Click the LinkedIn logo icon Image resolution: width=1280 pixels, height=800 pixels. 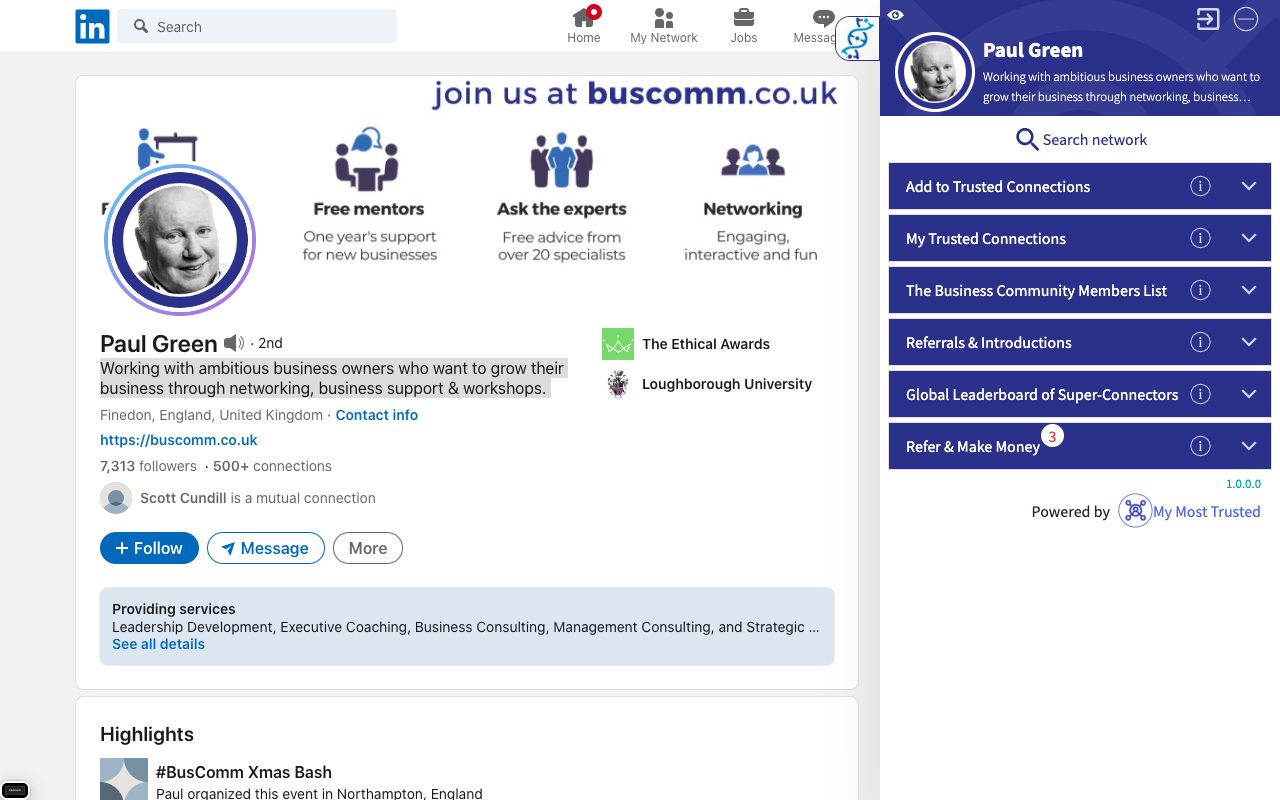tap(92, 27)
